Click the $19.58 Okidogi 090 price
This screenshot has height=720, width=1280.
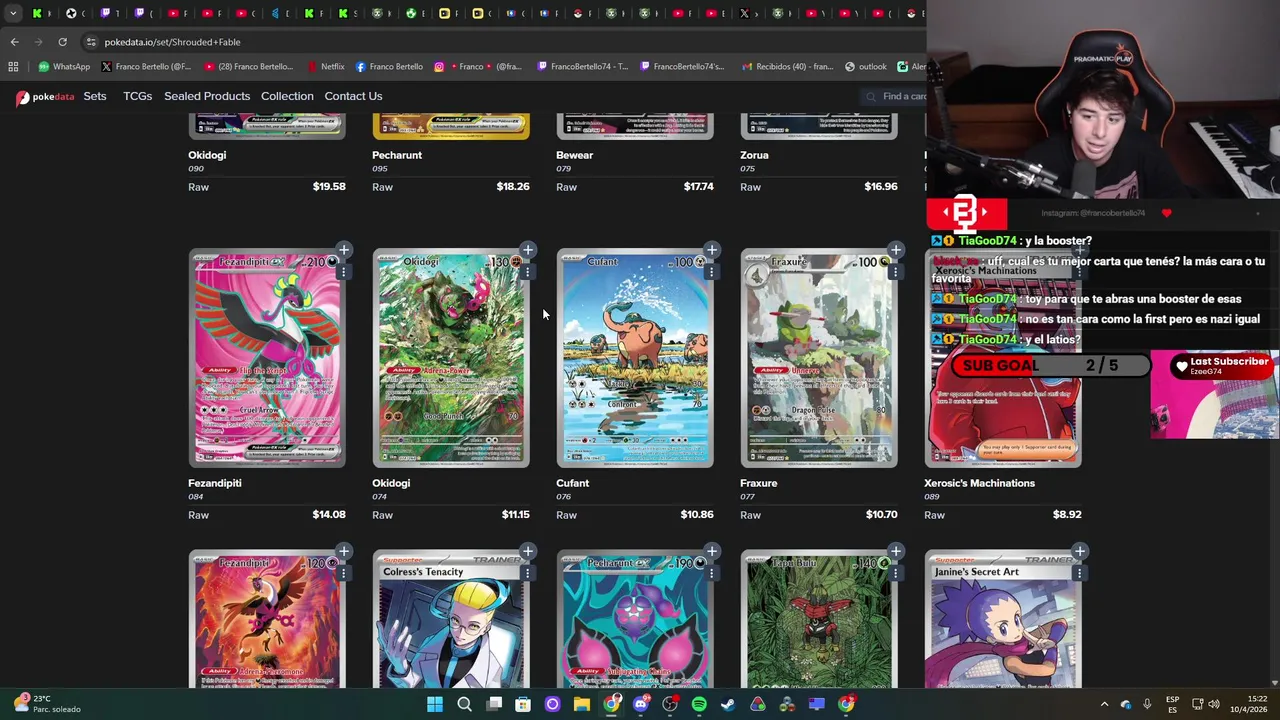(x=329, y=186)
